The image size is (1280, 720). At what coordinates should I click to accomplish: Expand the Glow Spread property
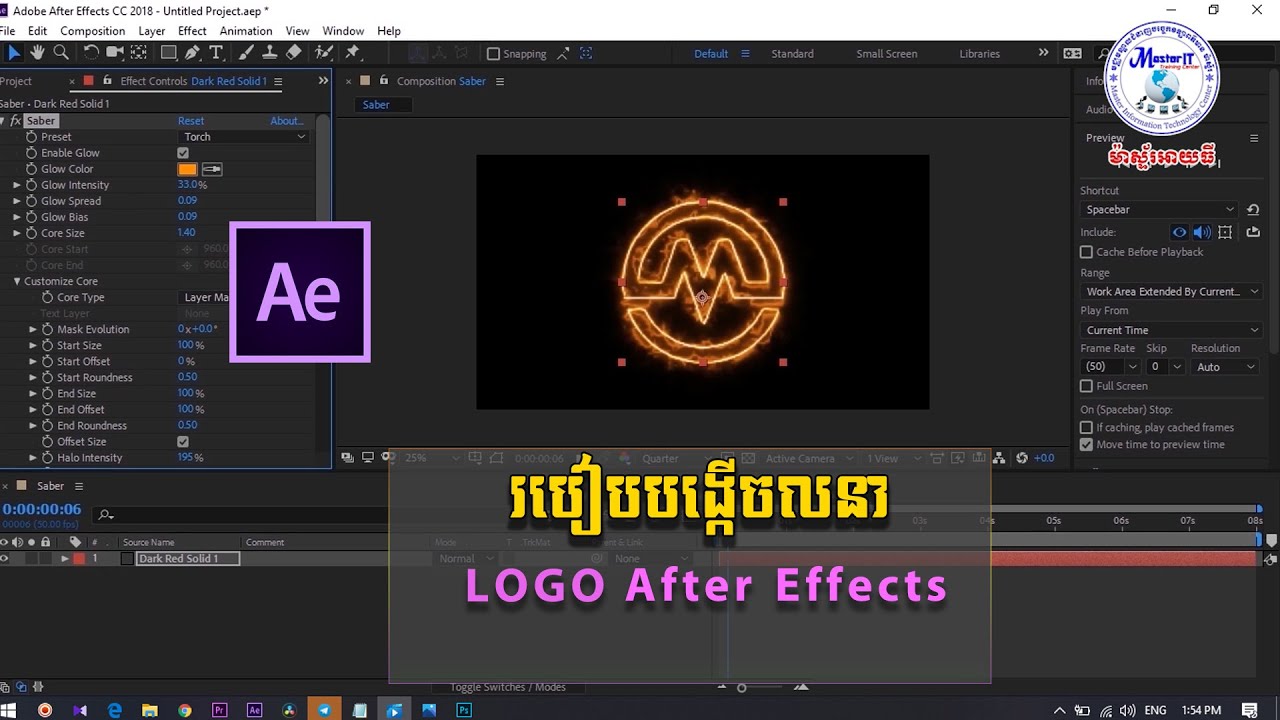click(x=17, y=201)
